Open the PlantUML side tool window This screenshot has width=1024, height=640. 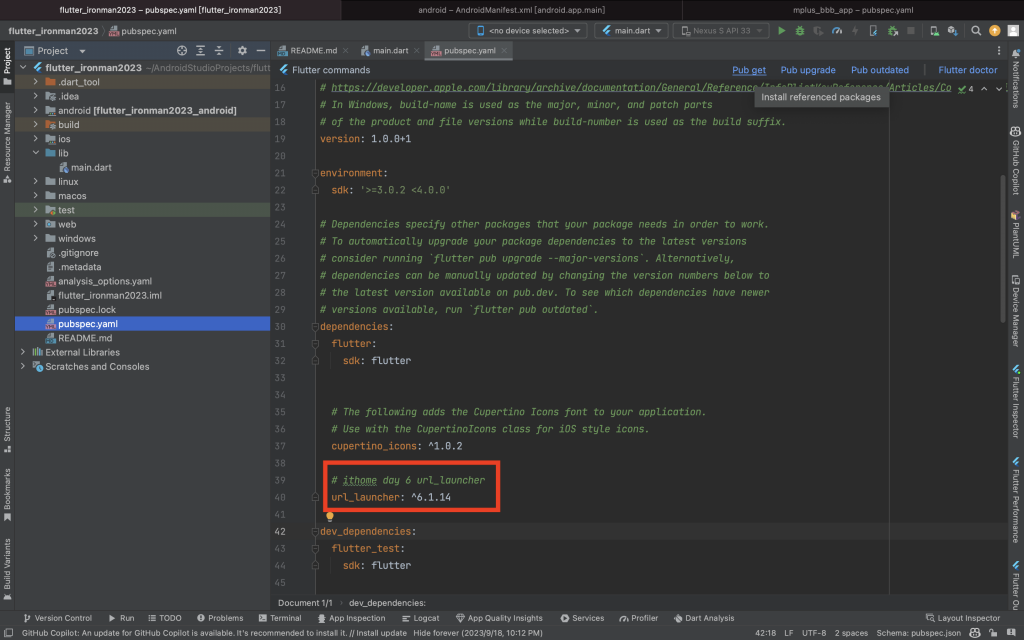[x=1016, y=234]
